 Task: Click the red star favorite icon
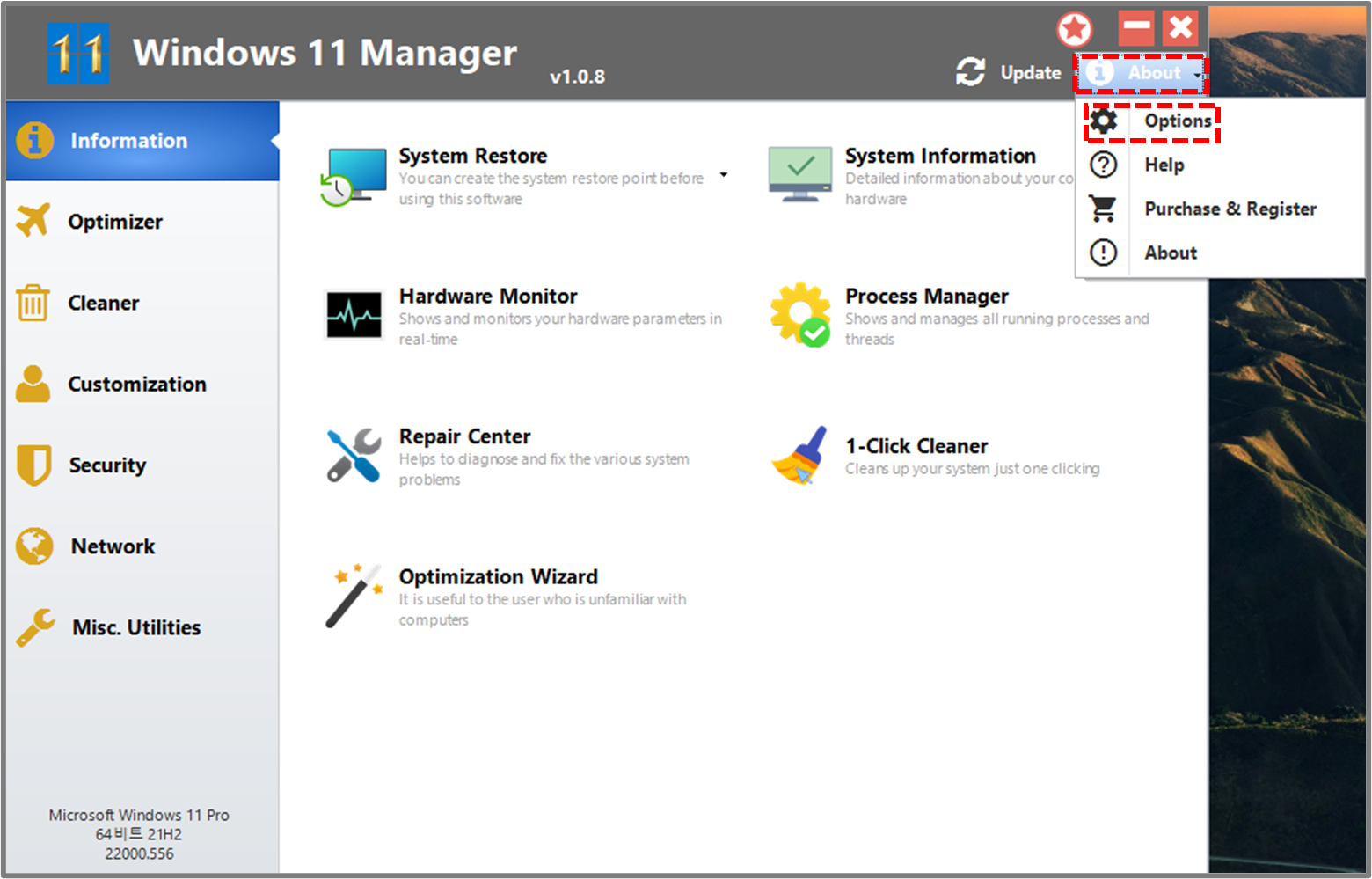[1074, 30]
